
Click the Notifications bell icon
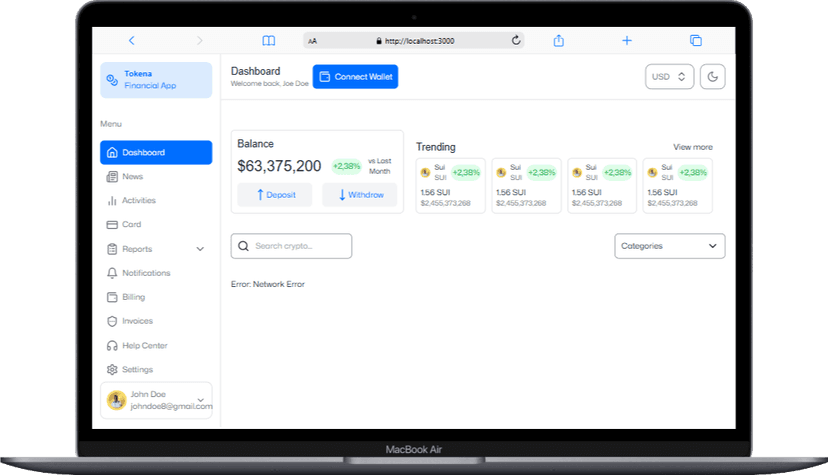[x=112, y=273]
